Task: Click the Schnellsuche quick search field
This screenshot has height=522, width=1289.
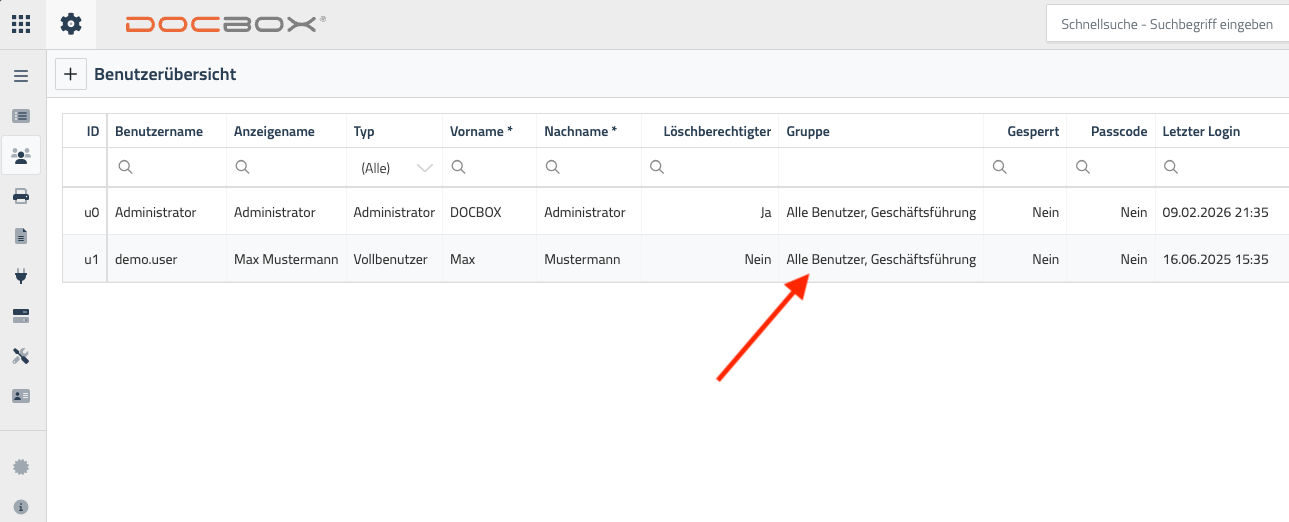Action: point(1166,24)
